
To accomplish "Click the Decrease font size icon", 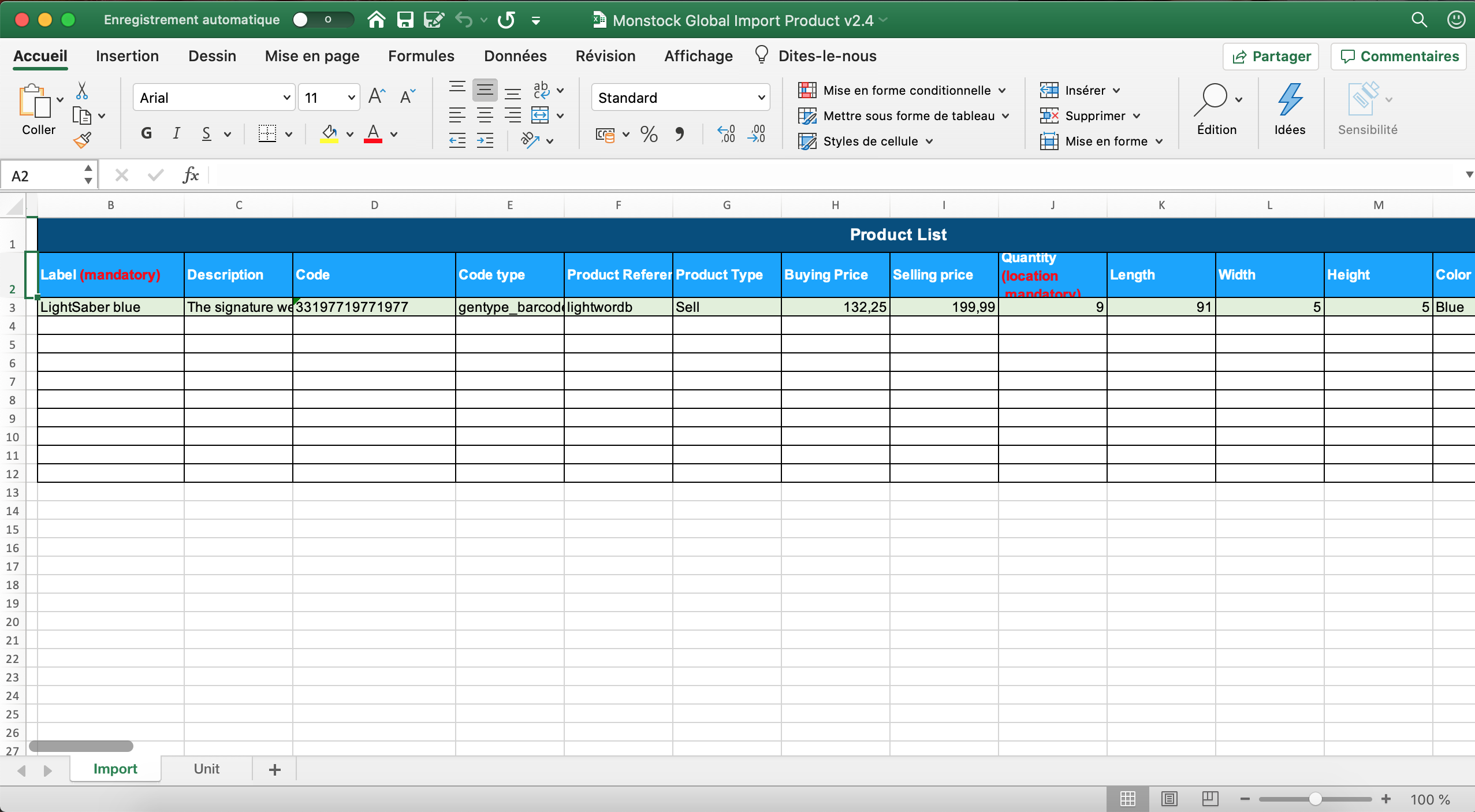I will tap(407, 96).
